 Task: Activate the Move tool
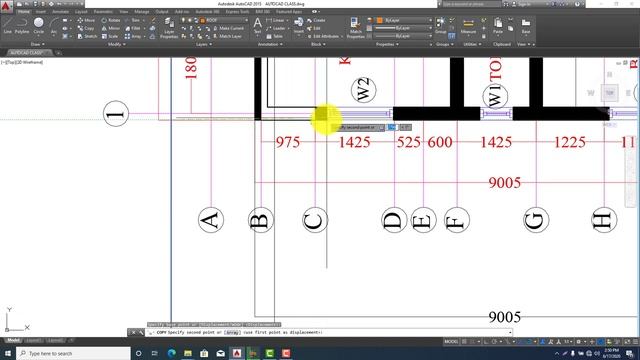click(x=86, y=20)
